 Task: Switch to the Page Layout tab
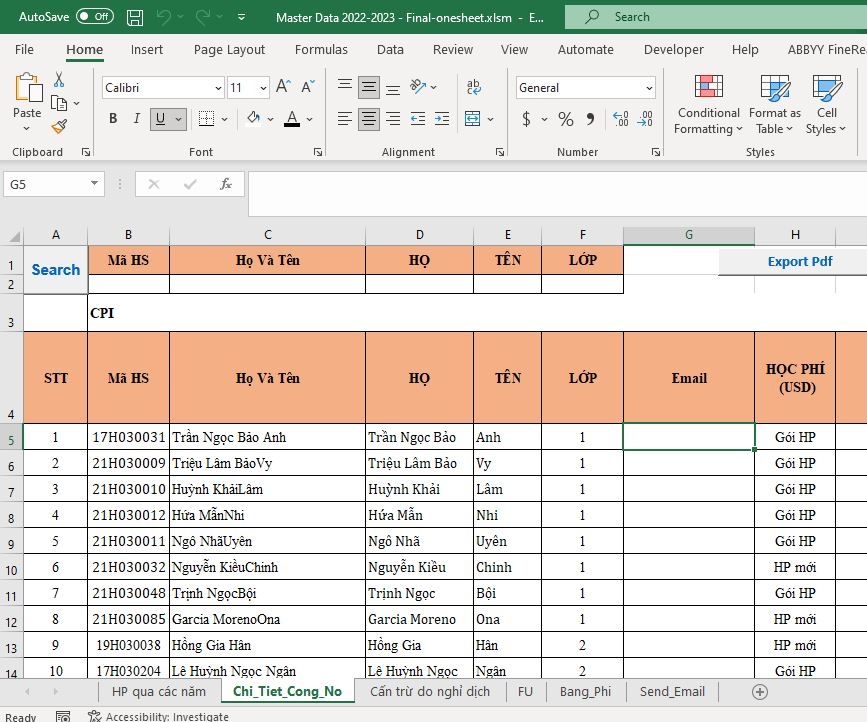[x=229, y=50]
